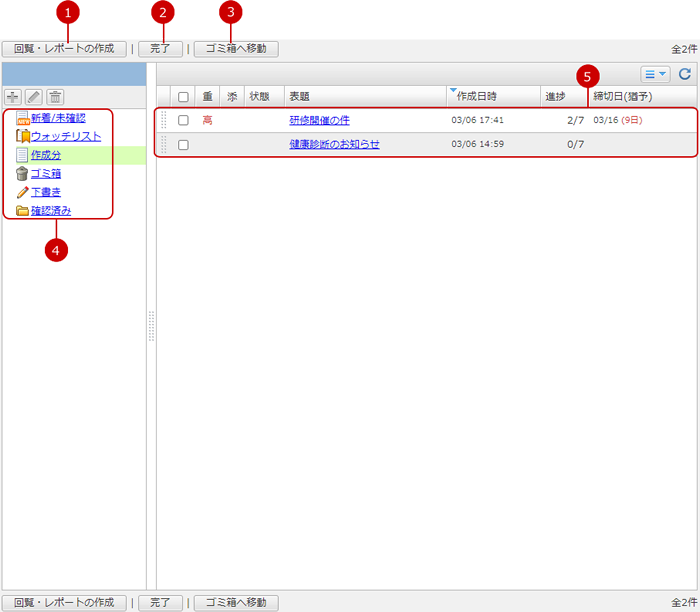Sort by 締切日(猶予) column header
Screen dimensions: 700x612
[625, 97]
